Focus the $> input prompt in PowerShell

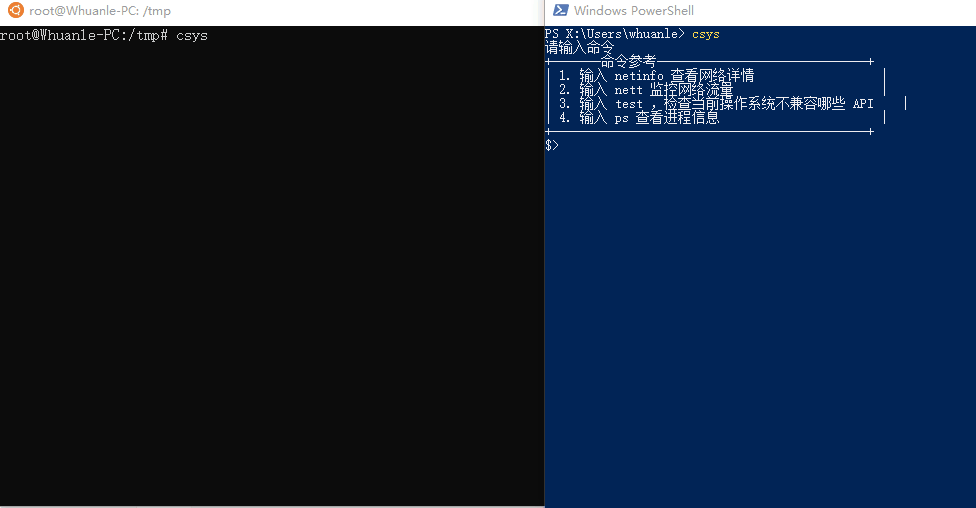552,145
